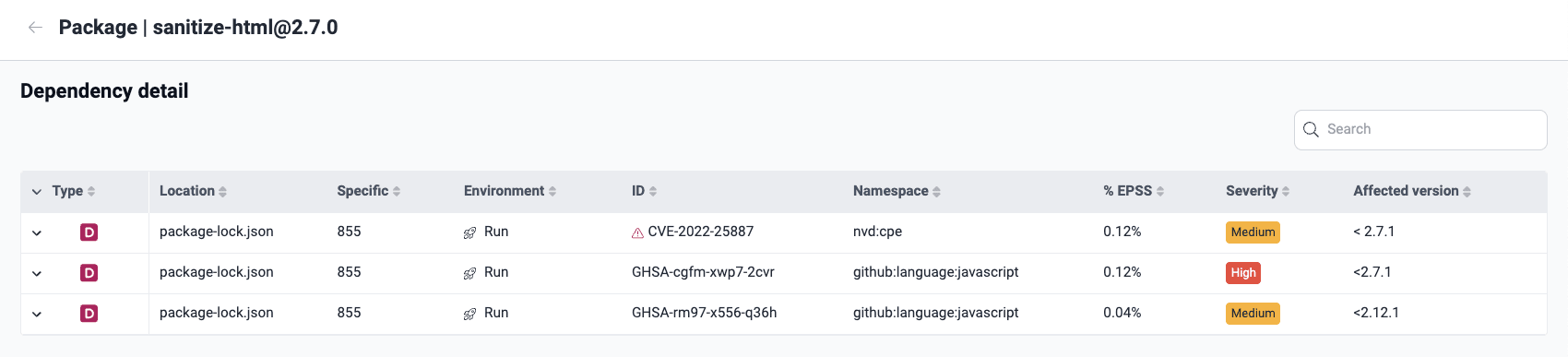The height and width of the screenshot is (357, 1568).
Task: Click the Dependency detail heading
Action: click(104, 91)
